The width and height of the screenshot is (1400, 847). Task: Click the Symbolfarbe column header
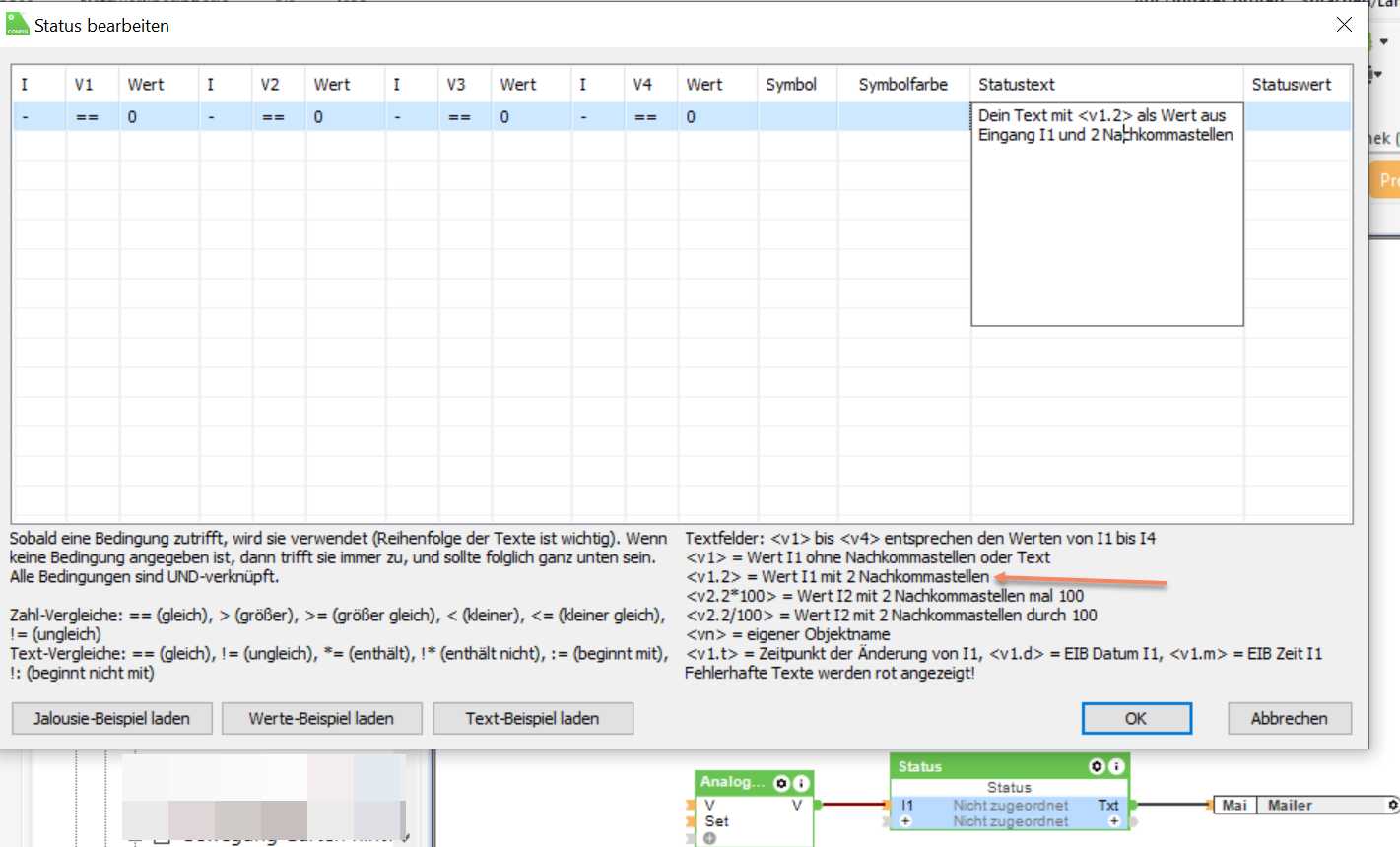[x=904, y=85]
